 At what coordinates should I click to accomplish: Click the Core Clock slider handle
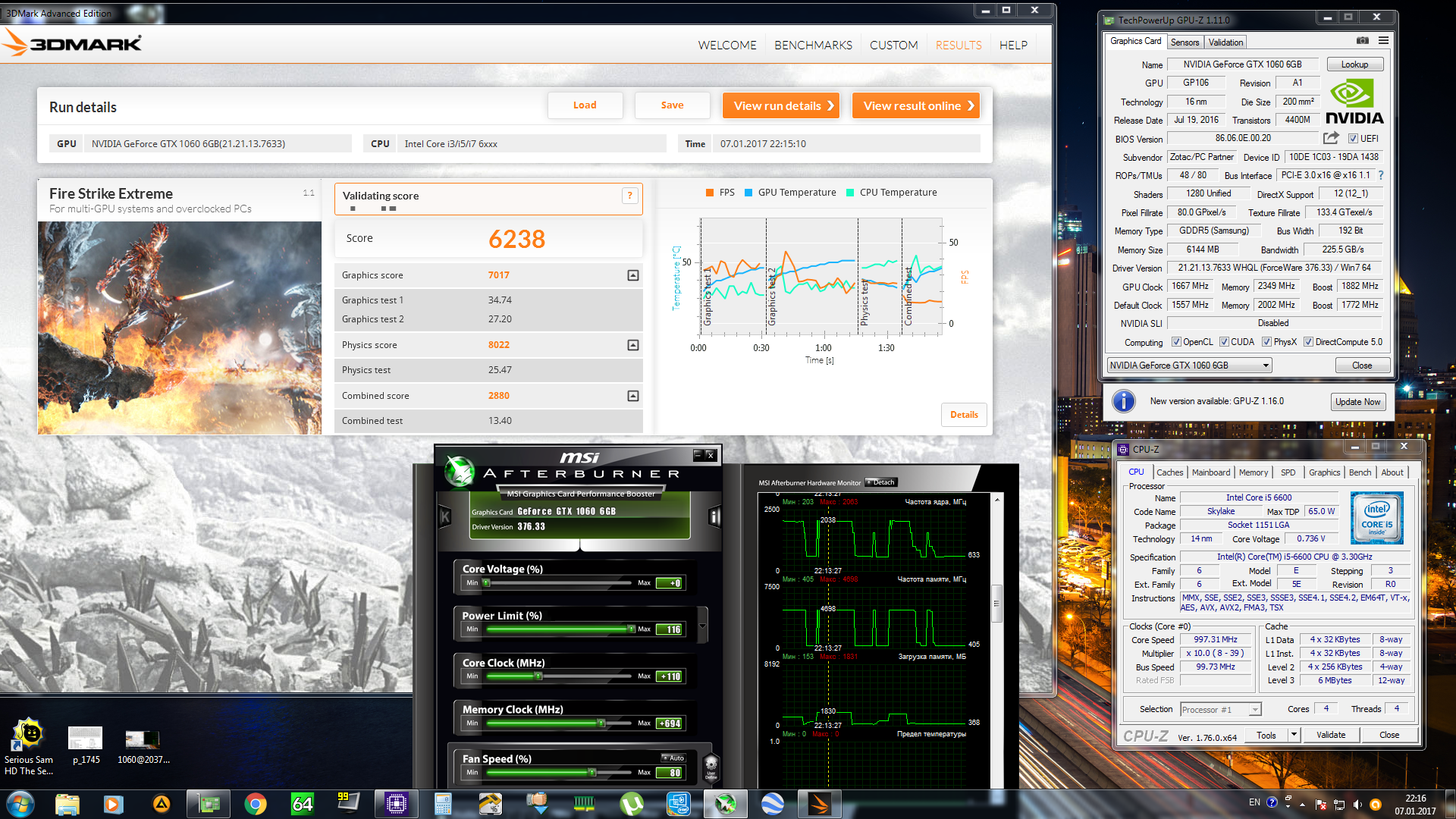(x=538, y=676)
